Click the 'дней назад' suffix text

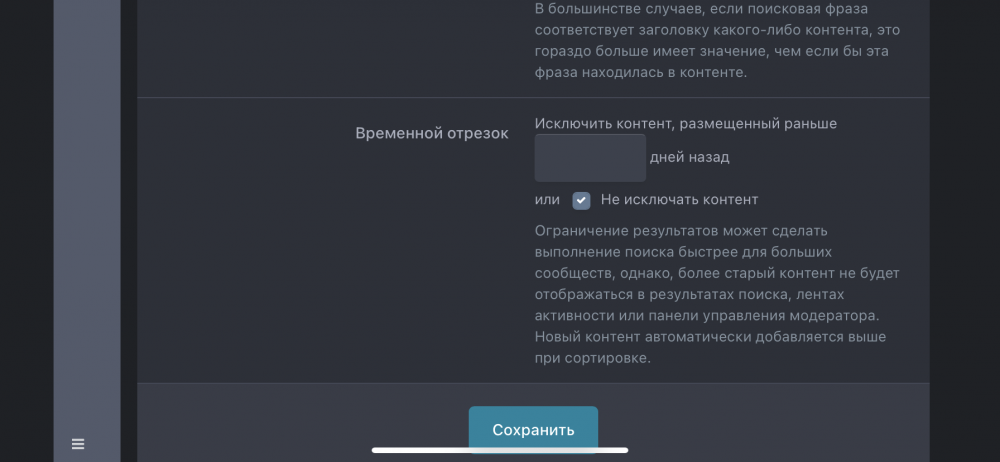[x=689, y=157]
